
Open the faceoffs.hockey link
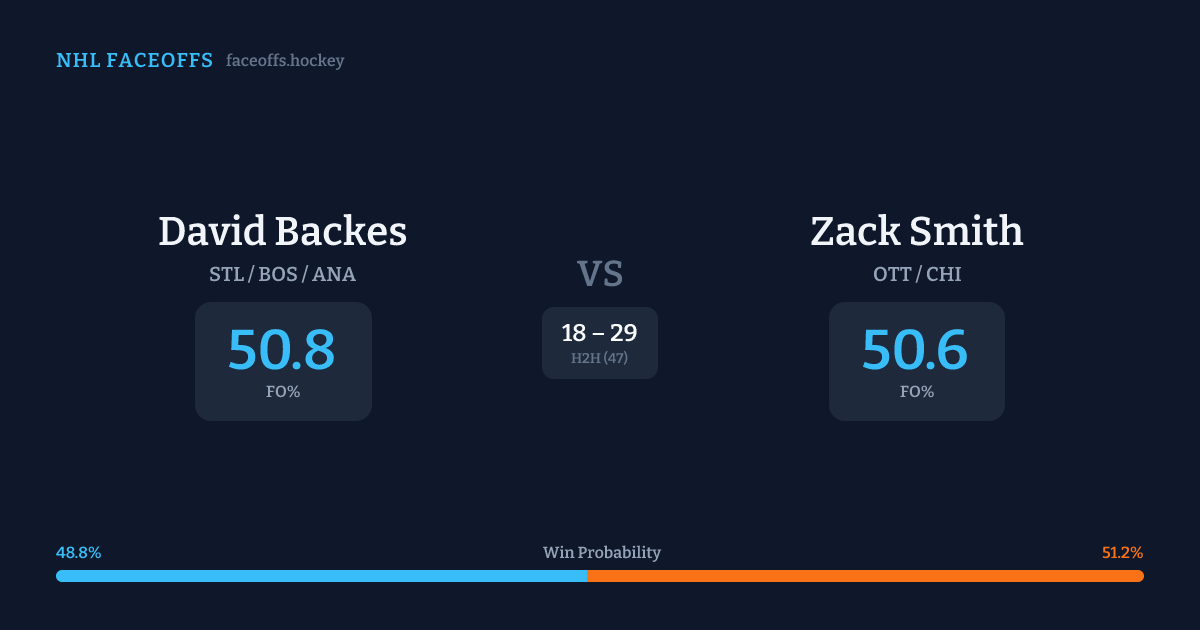tap(285, 61)
